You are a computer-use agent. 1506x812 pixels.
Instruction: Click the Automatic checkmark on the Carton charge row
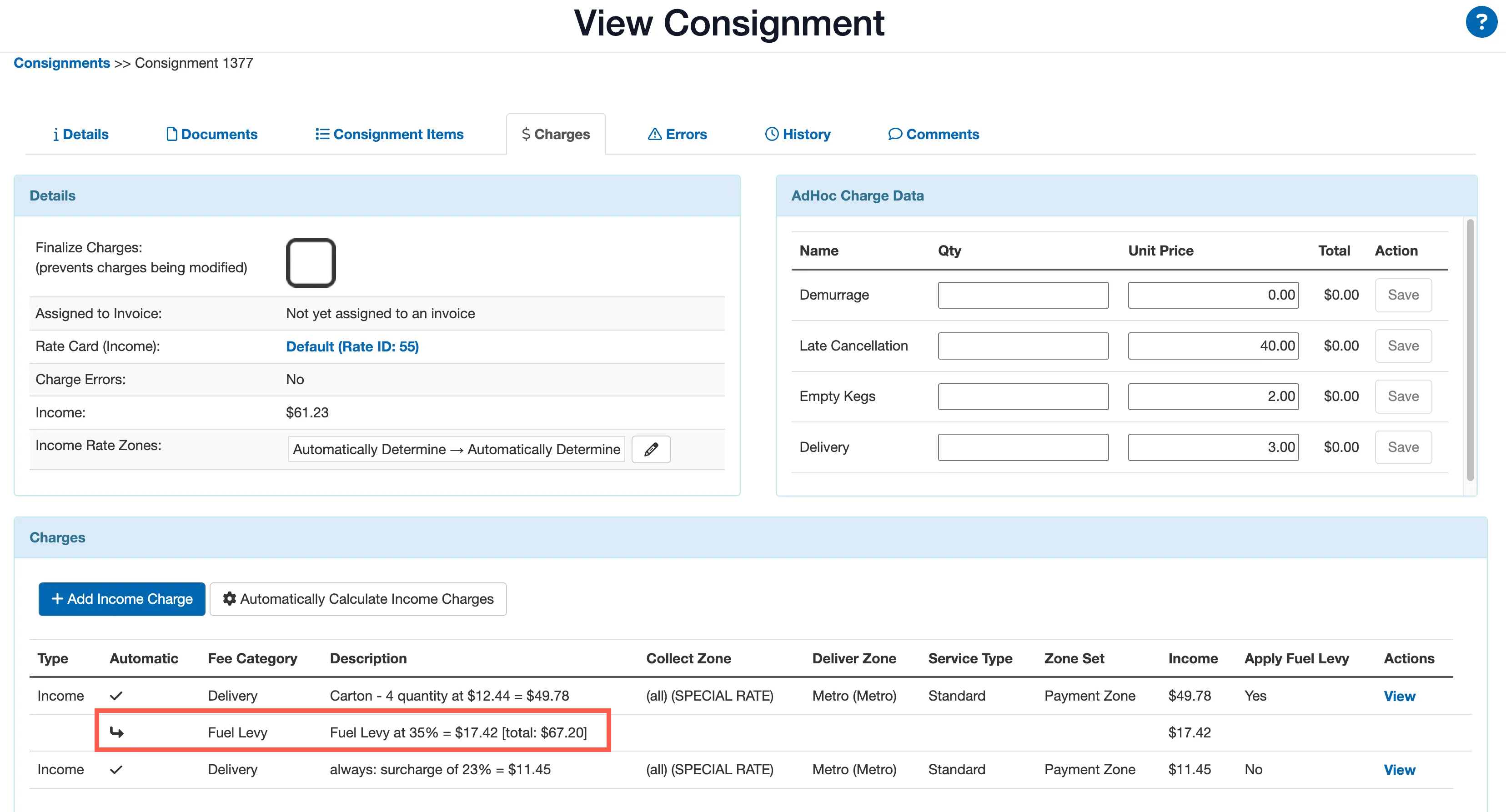point(116,696)
